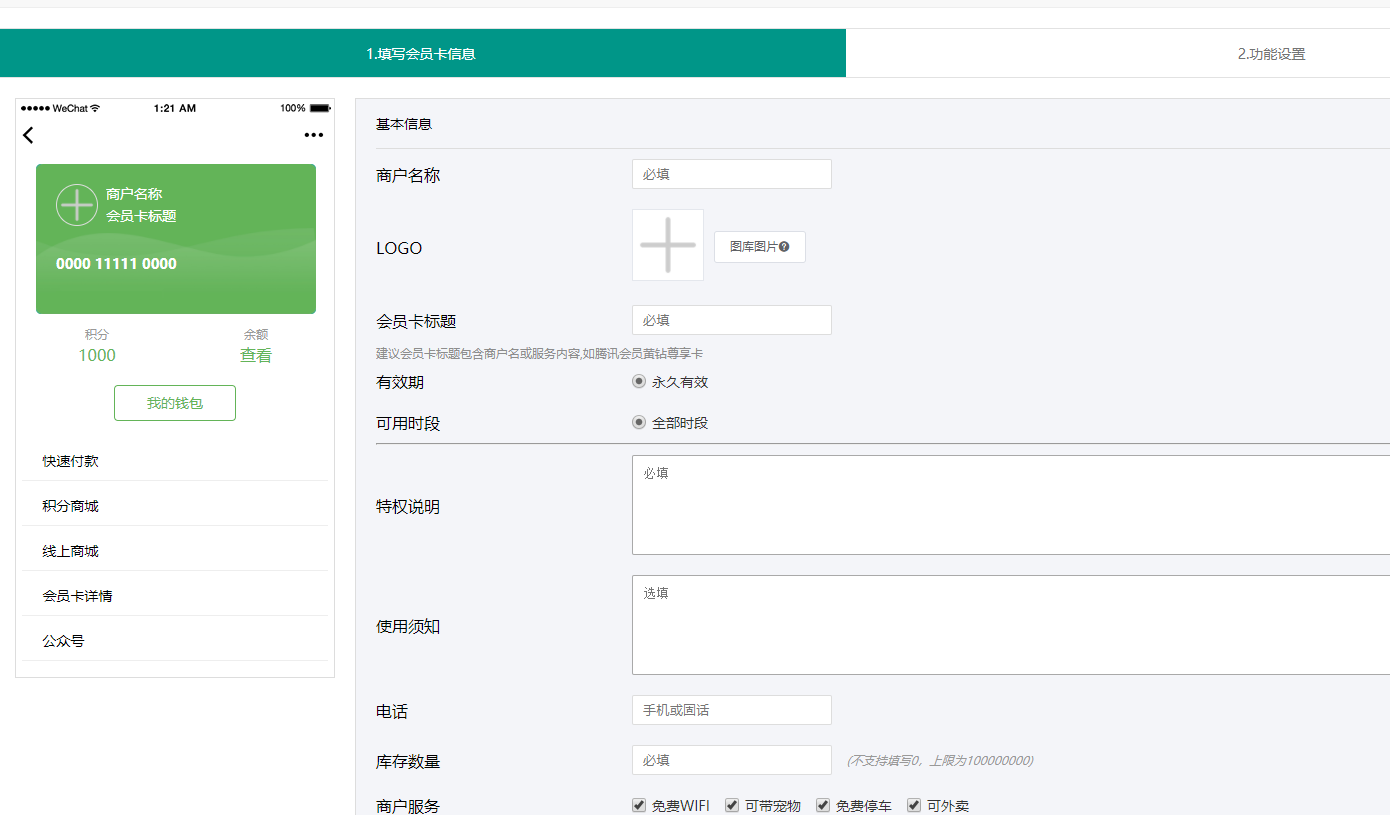Select the 永久有效 radio option
Viewport: 1390px width, 815px height.
(x=639, y=381)
